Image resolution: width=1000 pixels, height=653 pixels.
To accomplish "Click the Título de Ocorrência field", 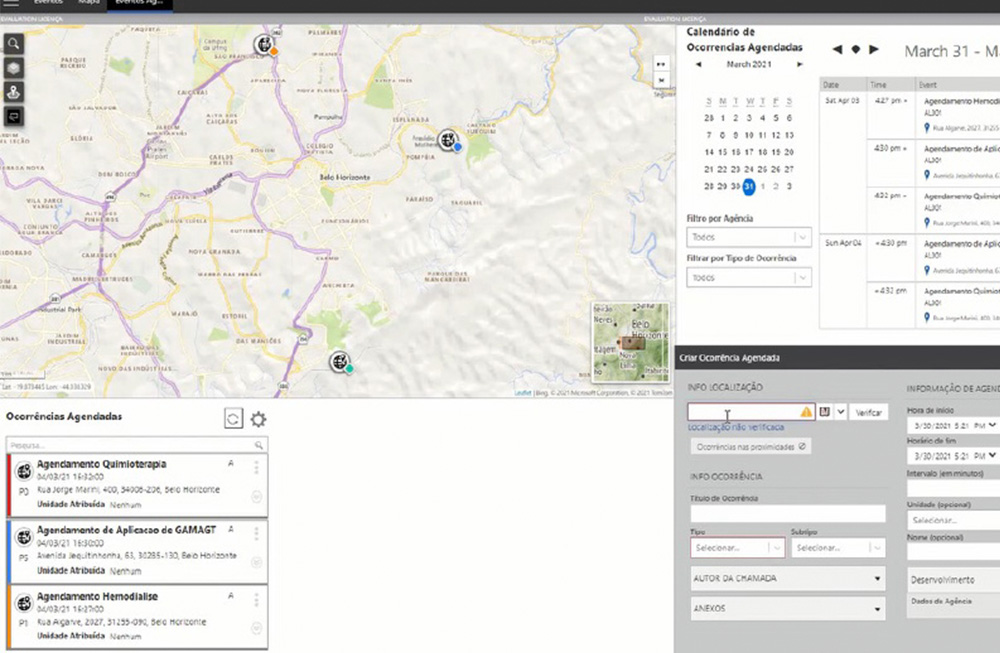I will coord(787,514).
